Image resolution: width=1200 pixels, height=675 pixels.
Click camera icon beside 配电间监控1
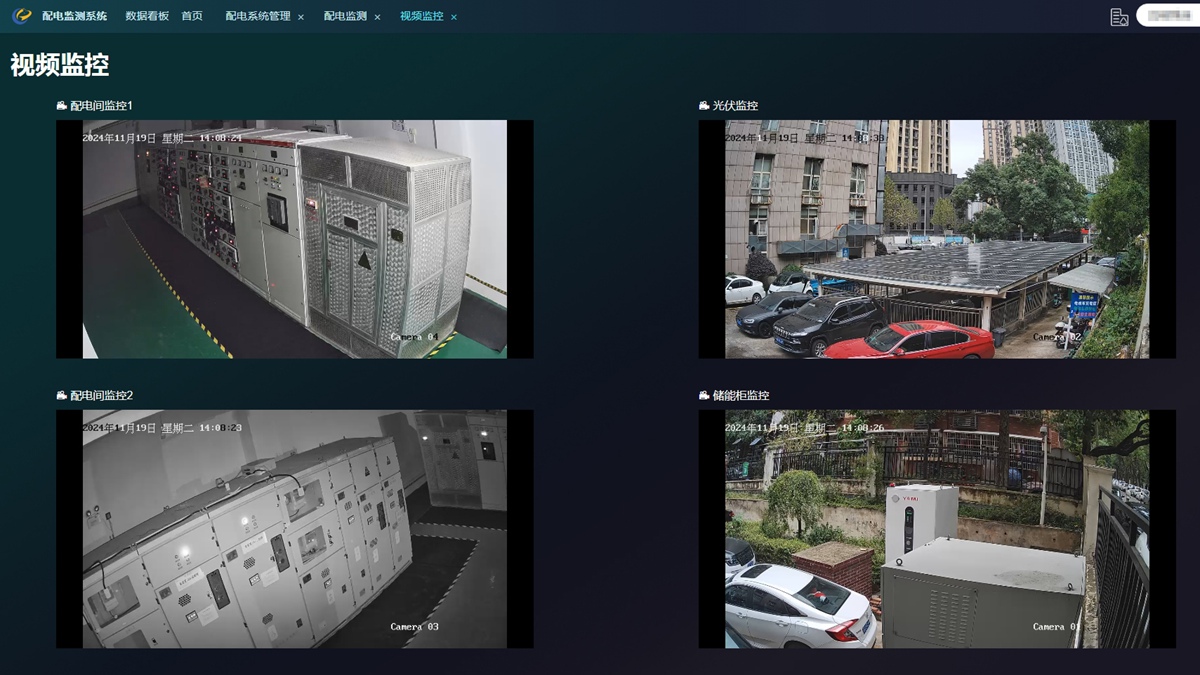pos(62,106)
